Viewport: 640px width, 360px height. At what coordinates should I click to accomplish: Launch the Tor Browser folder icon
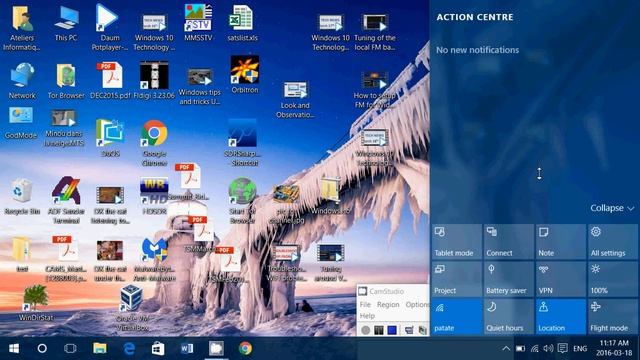[x=66, y=81]
